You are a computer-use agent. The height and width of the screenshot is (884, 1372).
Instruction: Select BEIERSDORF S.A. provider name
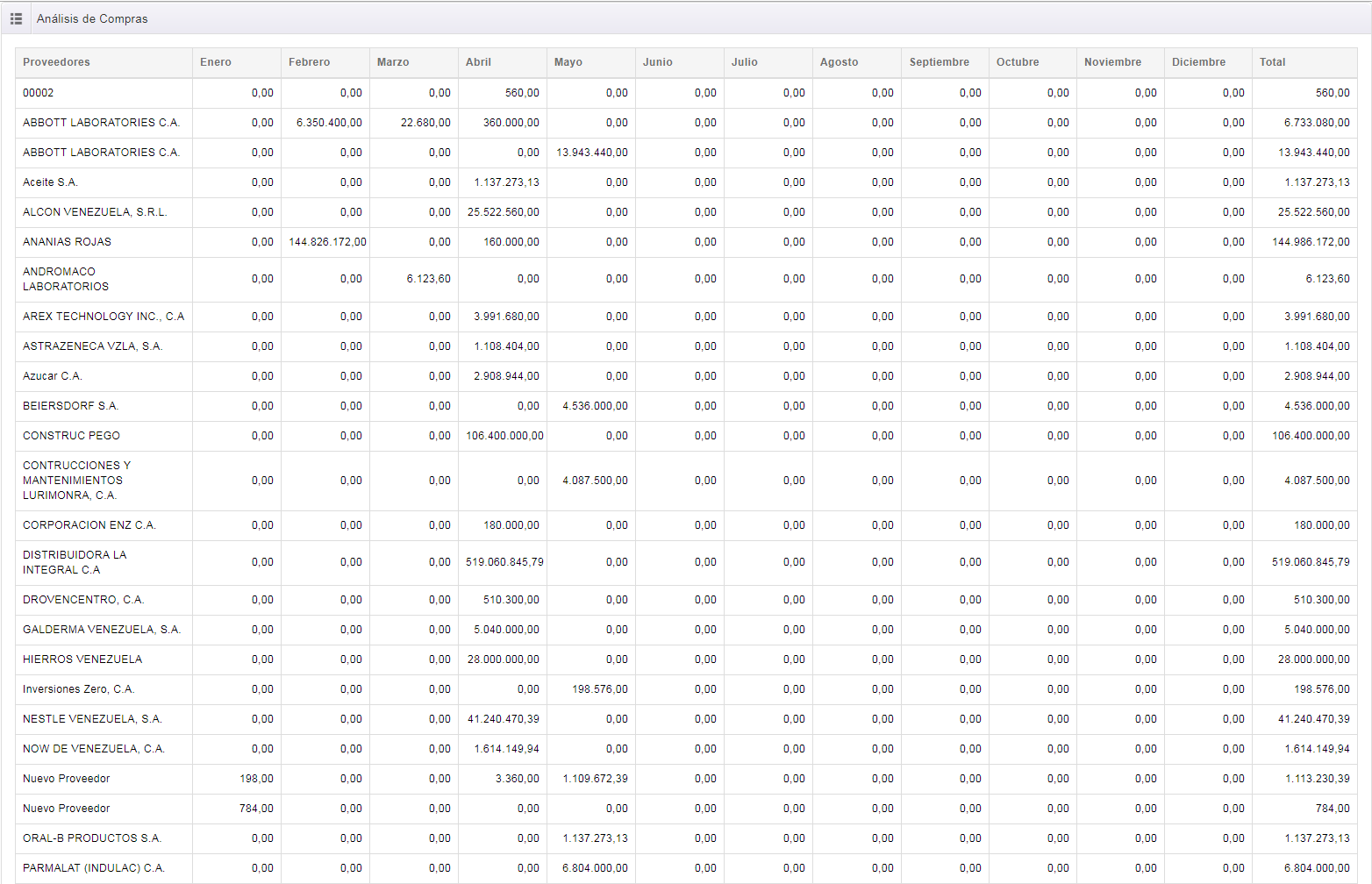tap(70, 406)
